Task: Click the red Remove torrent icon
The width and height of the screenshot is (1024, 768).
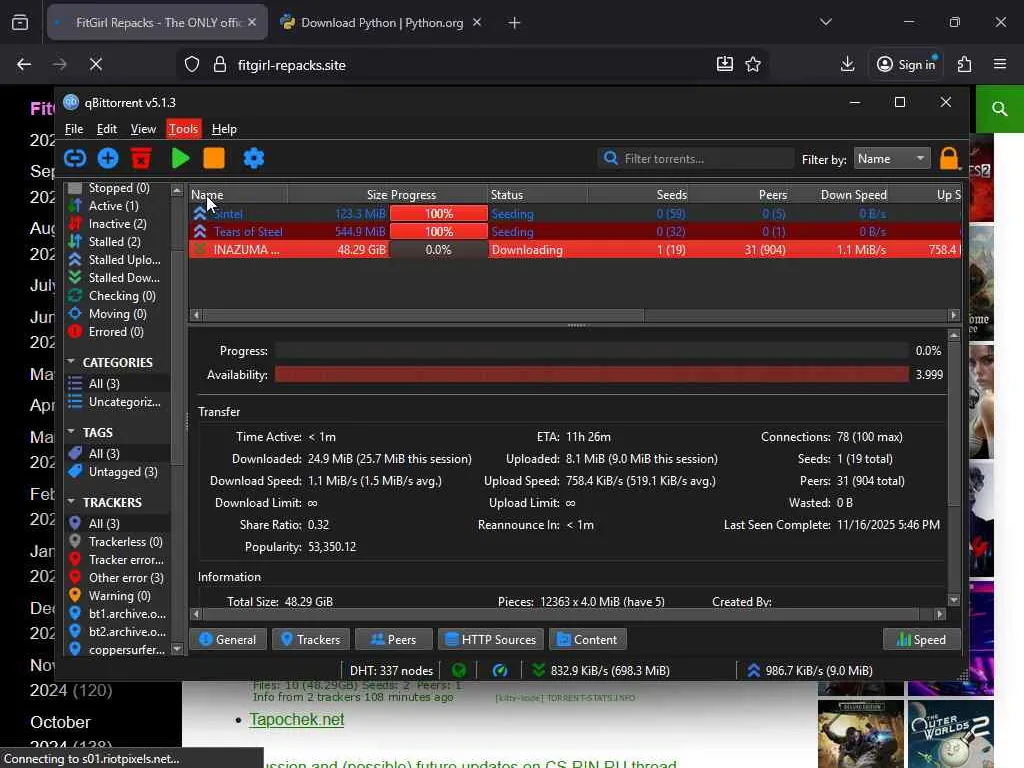Action: point(141,158)
